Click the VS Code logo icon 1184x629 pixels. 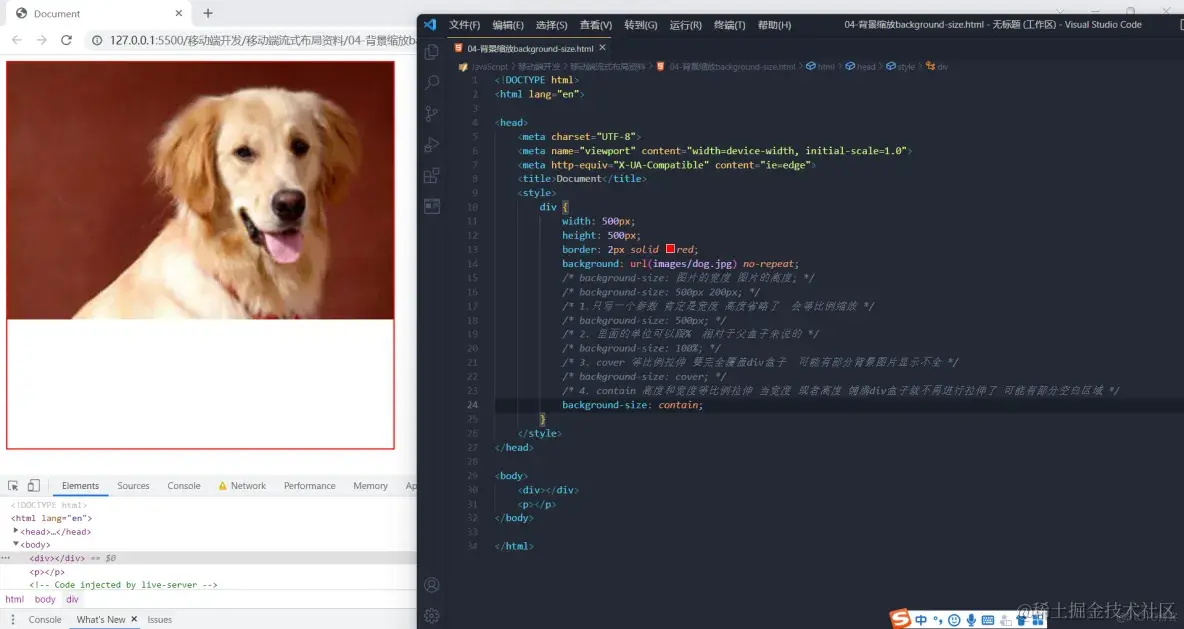click(x=430, y=24)
